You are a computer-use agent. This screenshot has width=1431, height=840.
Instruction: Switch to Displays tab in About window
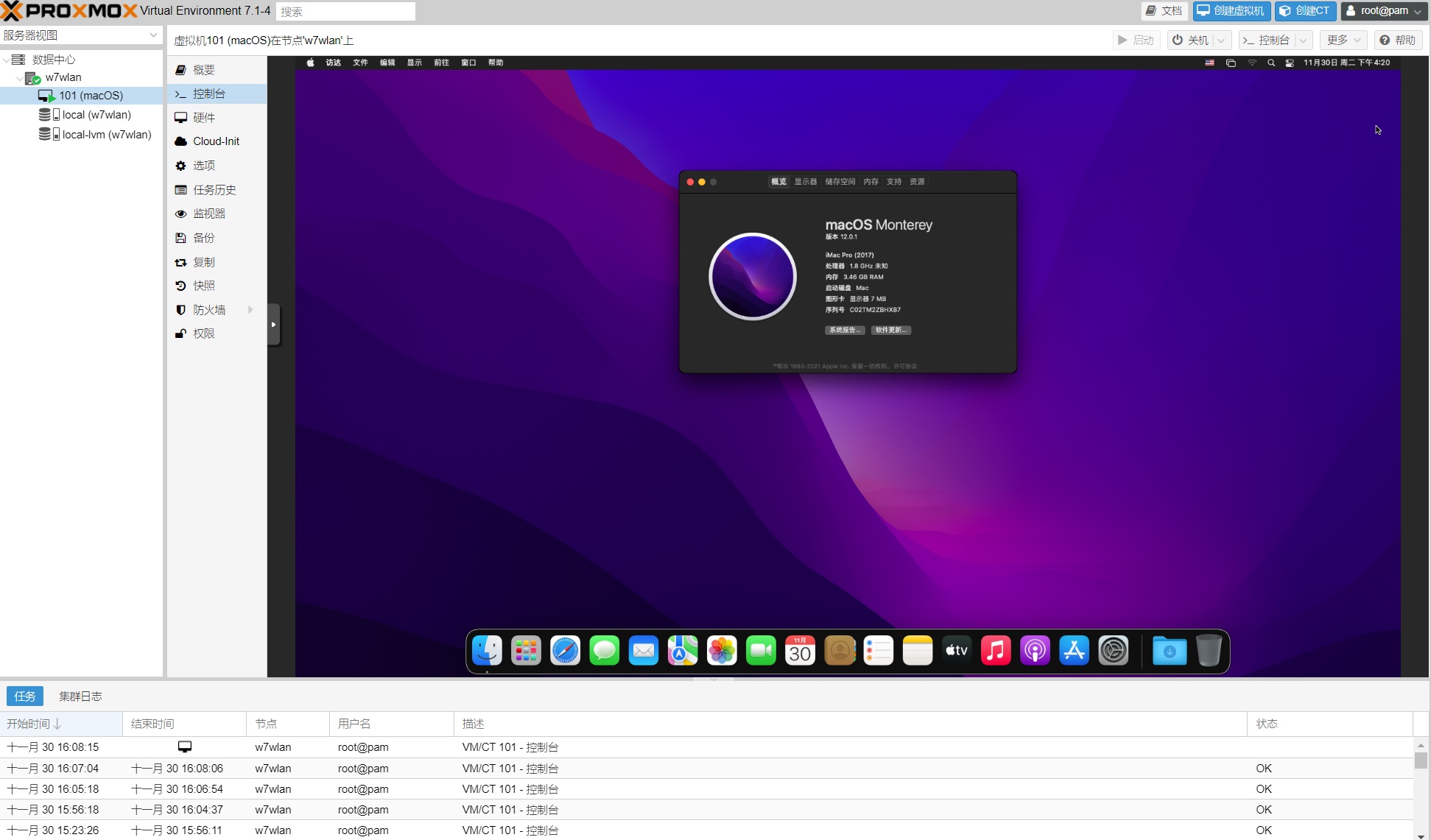[x=805, y=182]
